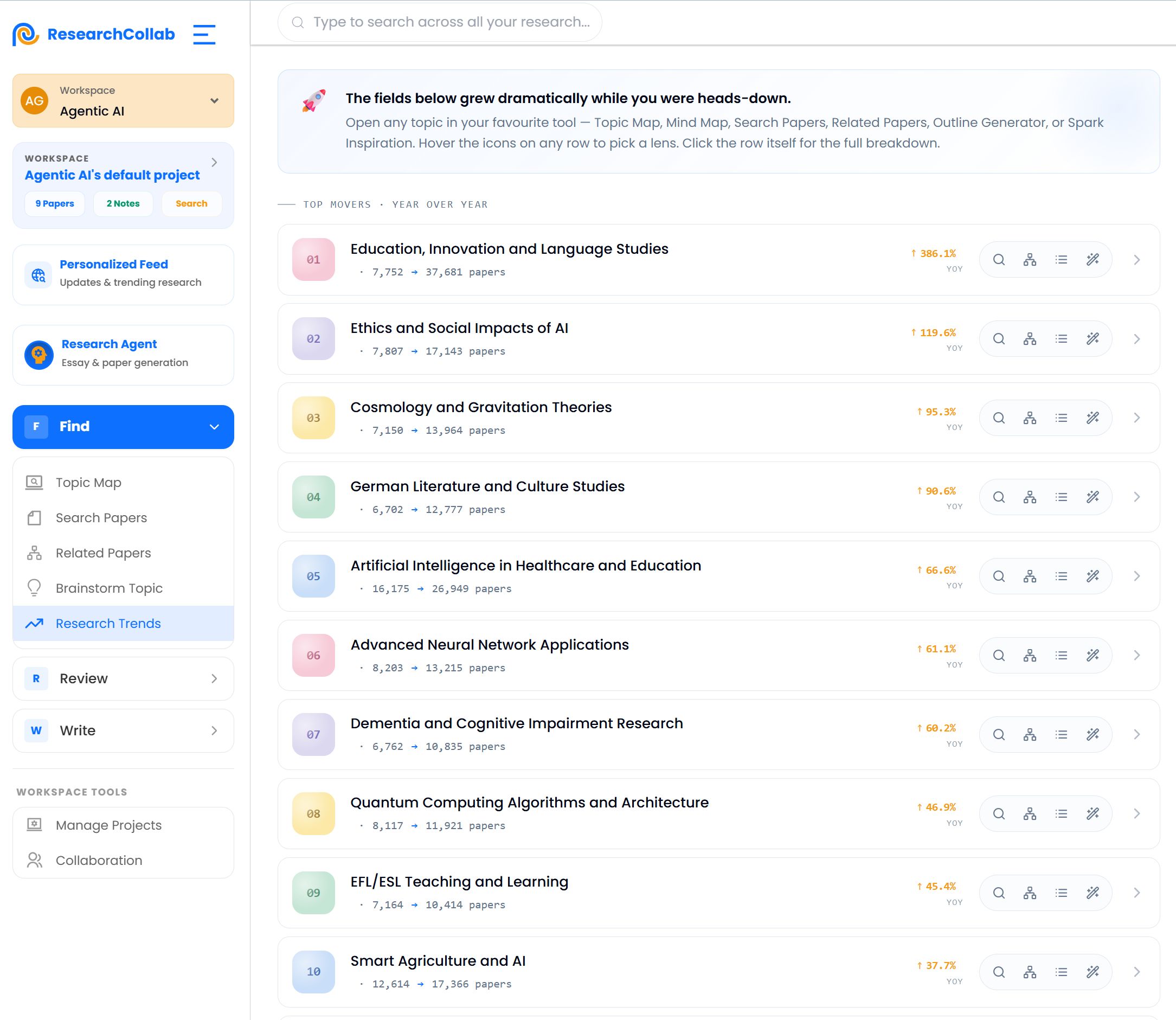The height and width of the screenshot is (1020, 1176).
Task: Open related papers icon for Ethics of AI
Action: 1030,339
